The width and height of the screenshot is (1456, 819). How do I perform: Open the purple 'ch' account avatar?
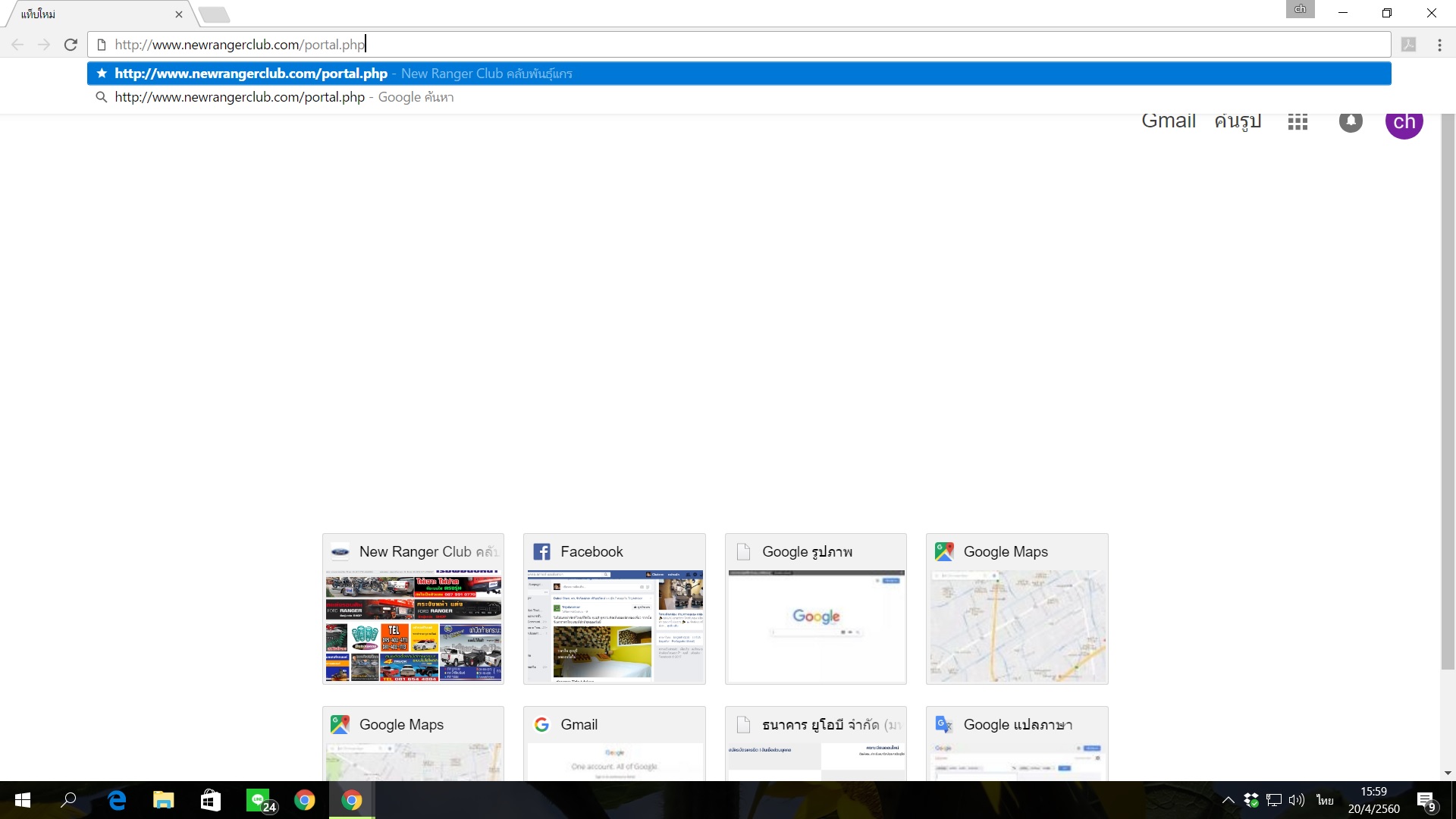pyautogui.click(x=1404, y=123)
